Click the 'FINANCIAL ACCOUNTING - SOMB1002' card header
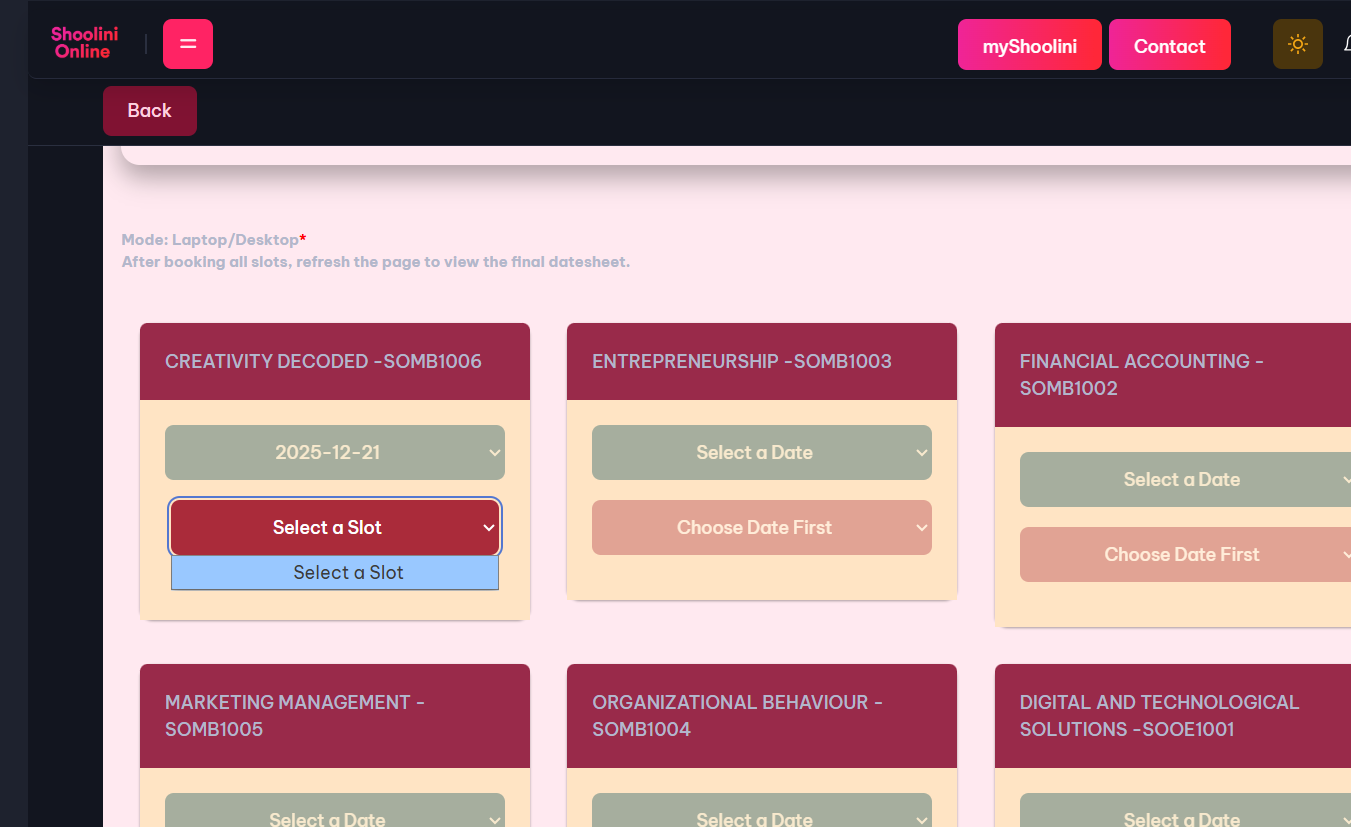The image size is (1351, 827). tap(1173, 375)
